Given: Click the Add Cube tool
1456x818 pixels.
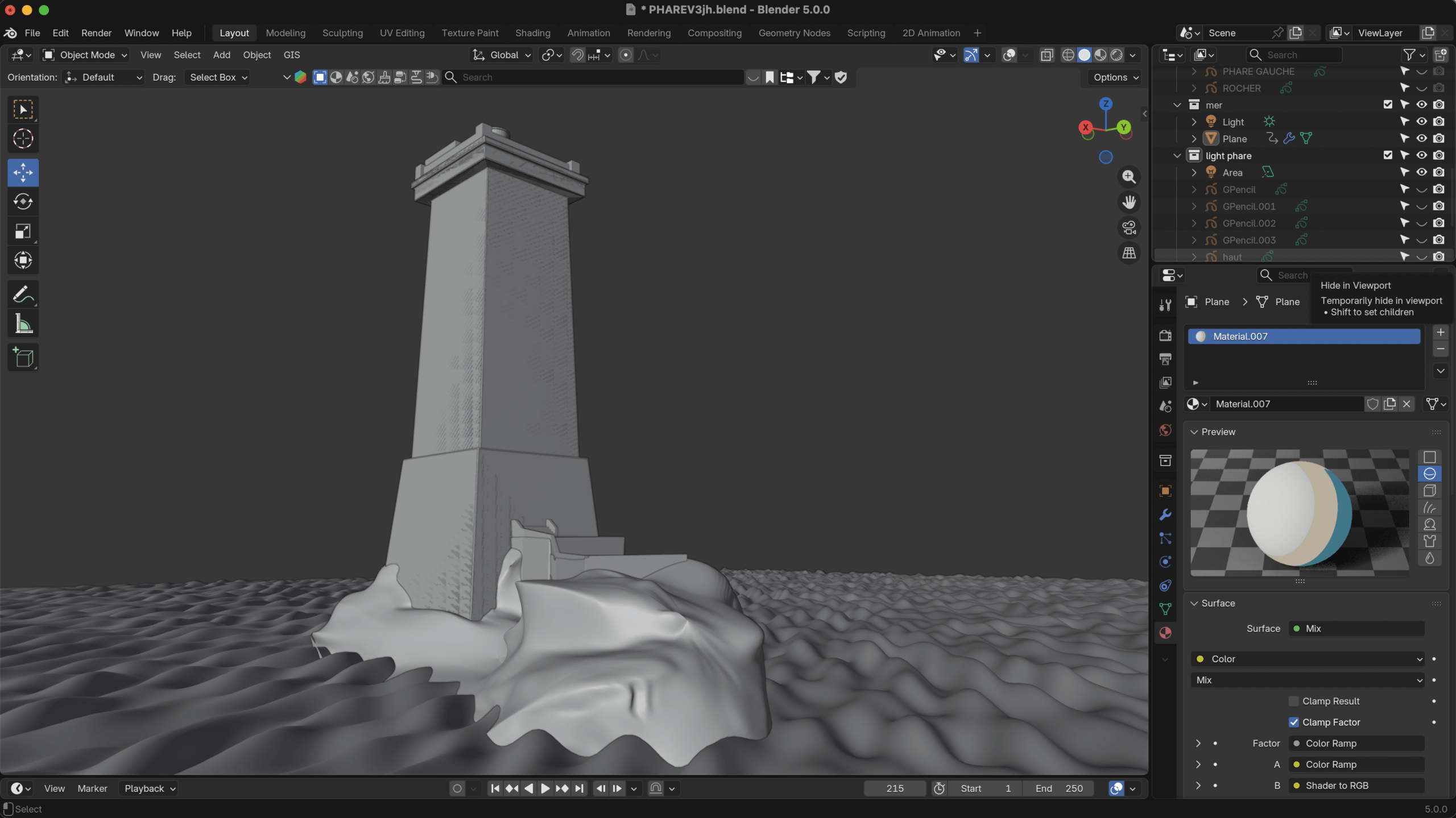Looking at the screenshot, I should coord(23,358).
